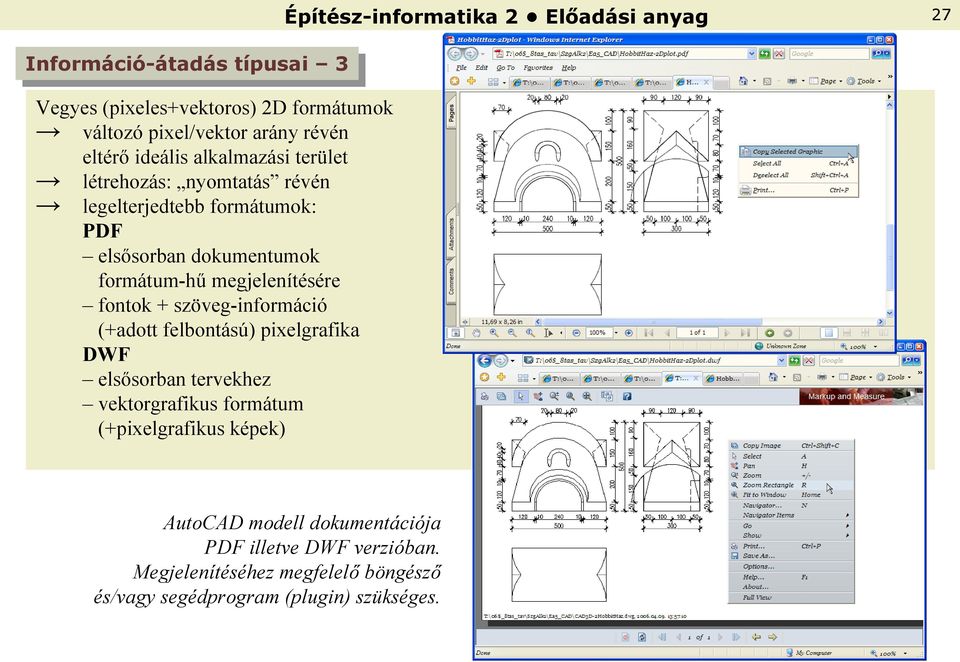Expand Navigator Items submenu arrow
Image resolution: width=960 pixels, height=662 pixels.
point(847,515)
